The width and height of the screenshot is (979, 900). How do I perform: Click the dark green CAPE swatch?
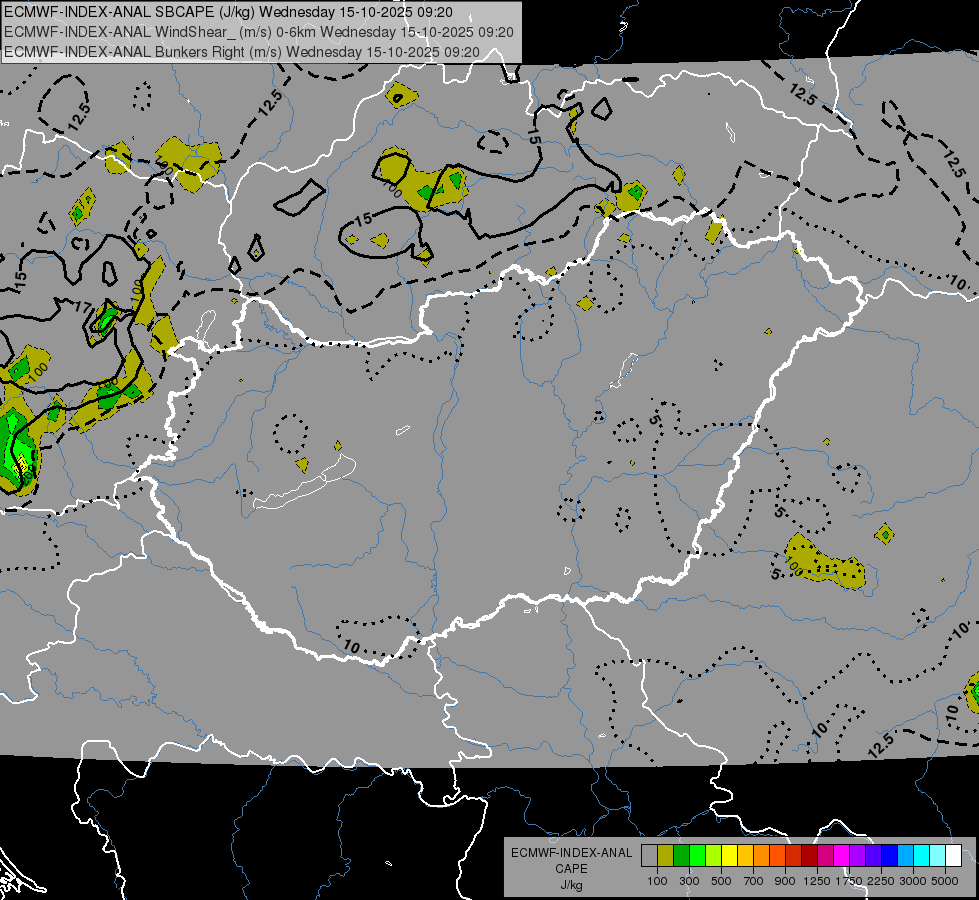coord(681,856)
